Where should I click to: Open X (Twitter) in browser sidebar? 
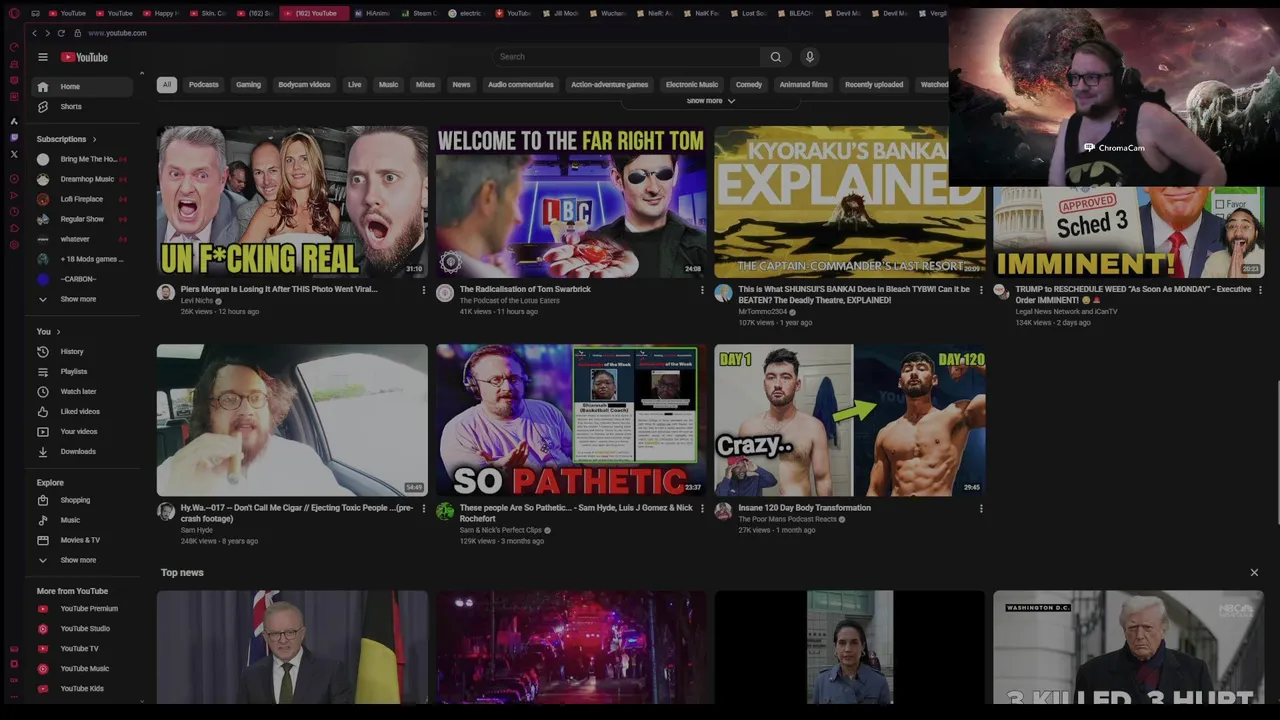[x=14, y=154]
